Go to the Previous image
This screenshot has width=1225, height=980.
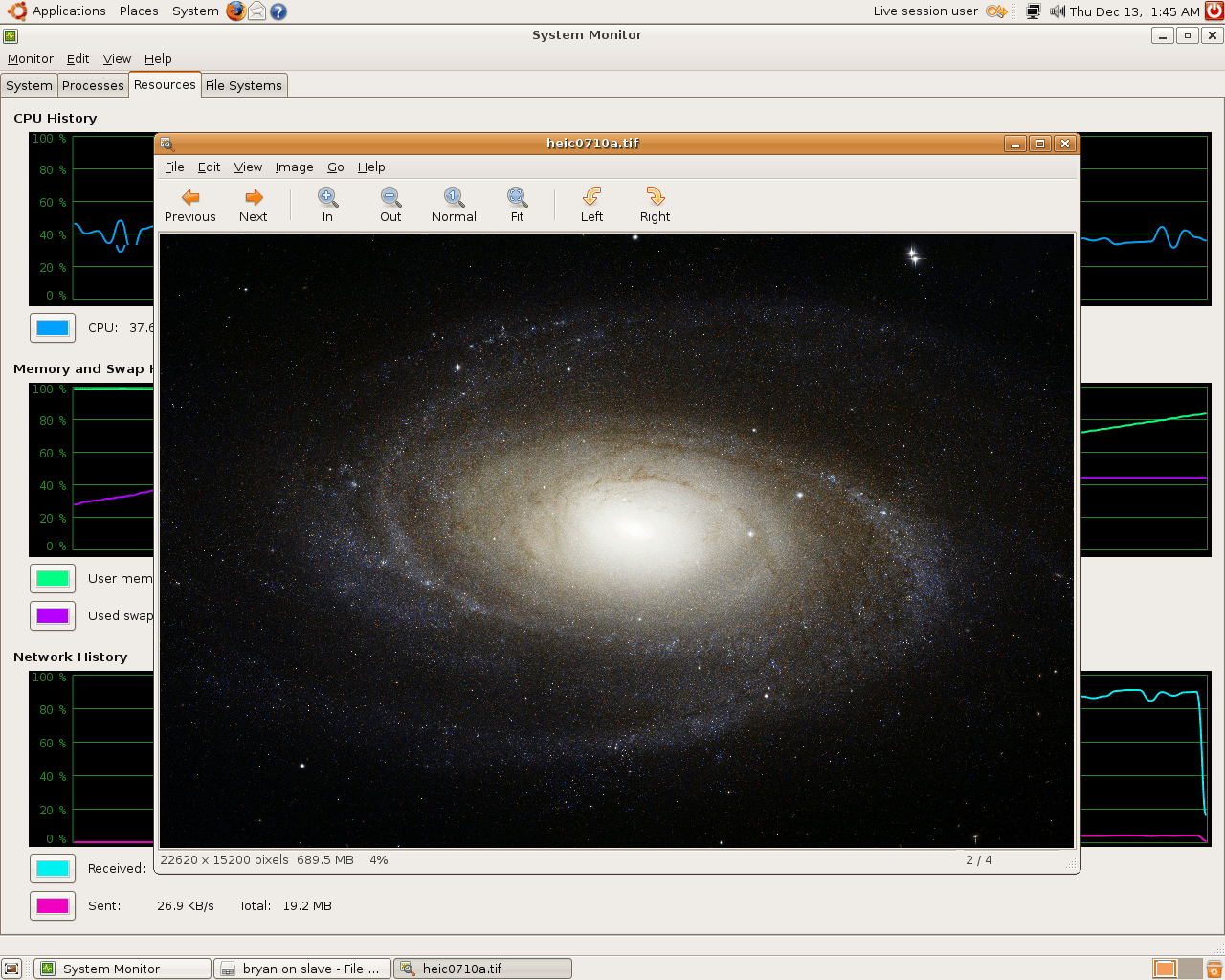190,205
